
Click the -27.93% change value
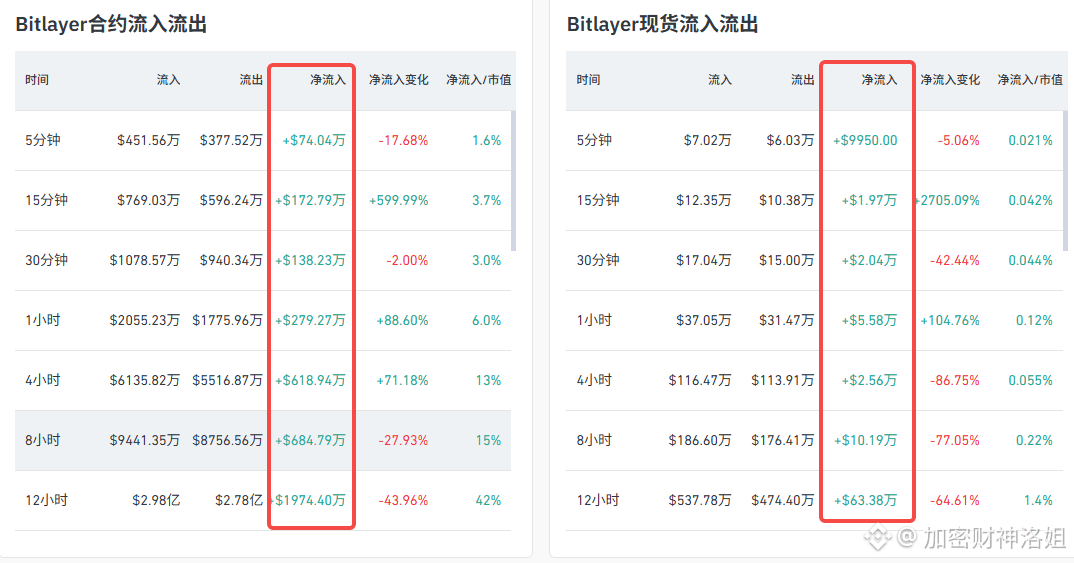tap(403, 440)
